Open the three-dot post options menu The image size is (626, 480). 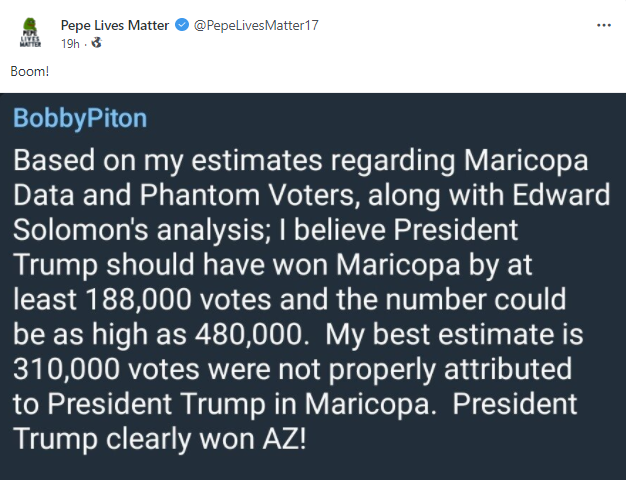[x=603, y=25]
